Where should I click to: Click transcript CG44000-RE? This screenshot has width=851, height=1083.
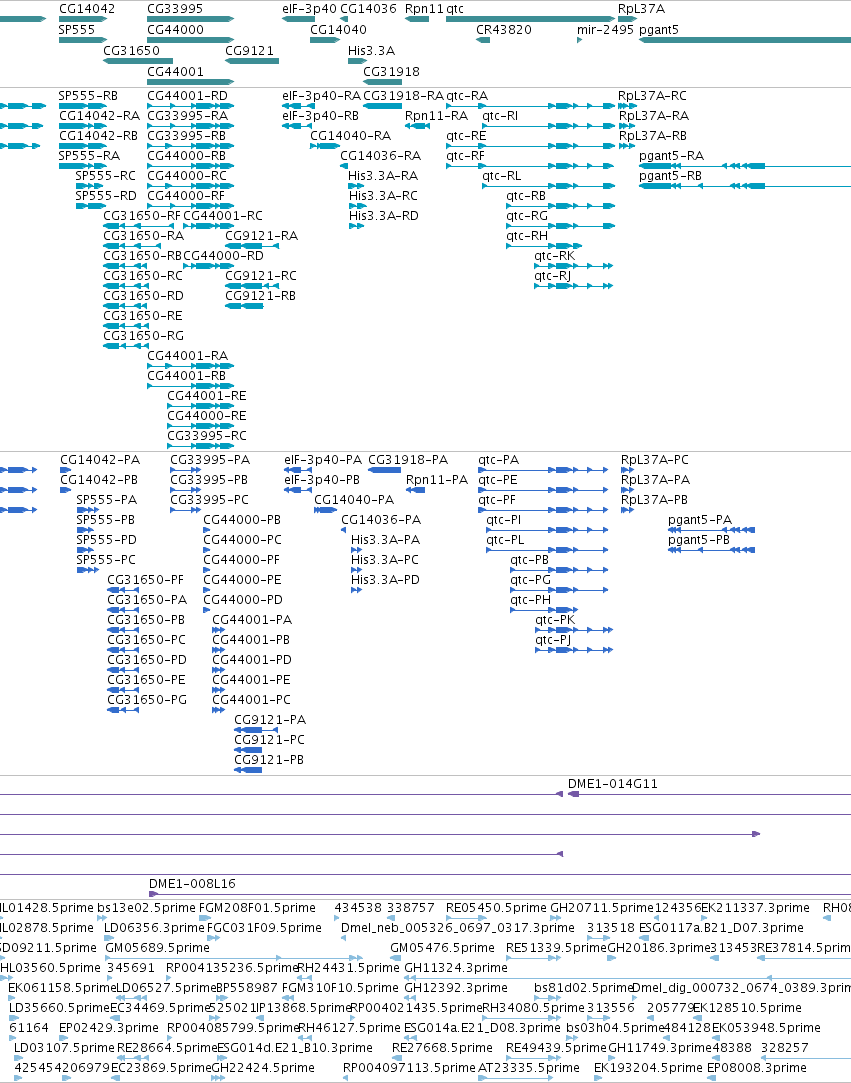tap(207, 416)
